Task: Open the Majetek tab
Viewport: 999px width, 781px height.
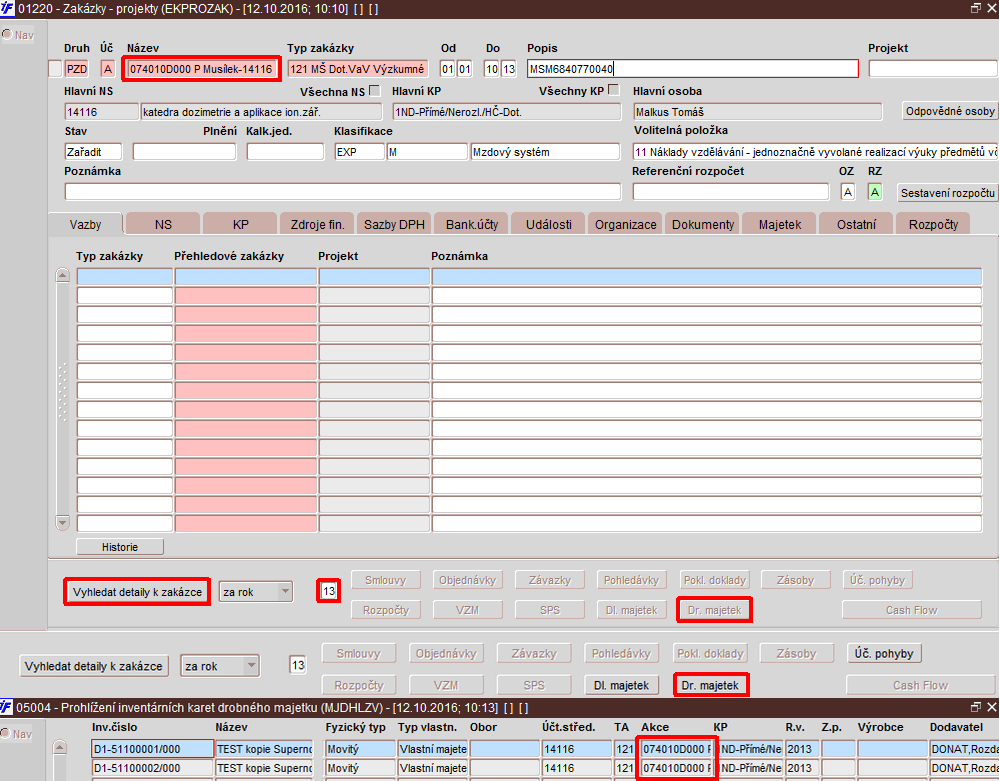Action: point(780,224)
